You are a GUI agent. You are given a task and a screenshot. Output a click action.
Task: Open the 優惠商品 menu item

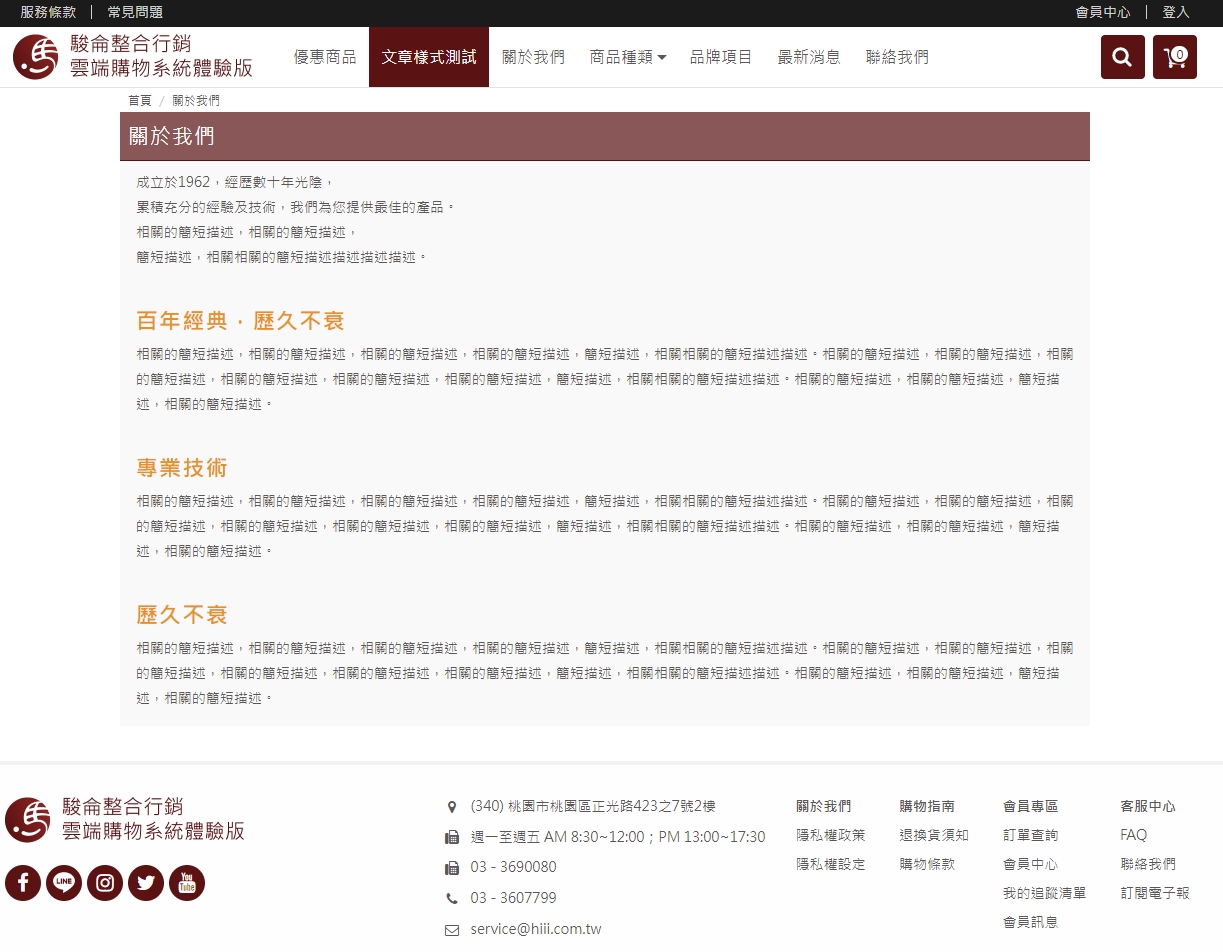(325, 57)
